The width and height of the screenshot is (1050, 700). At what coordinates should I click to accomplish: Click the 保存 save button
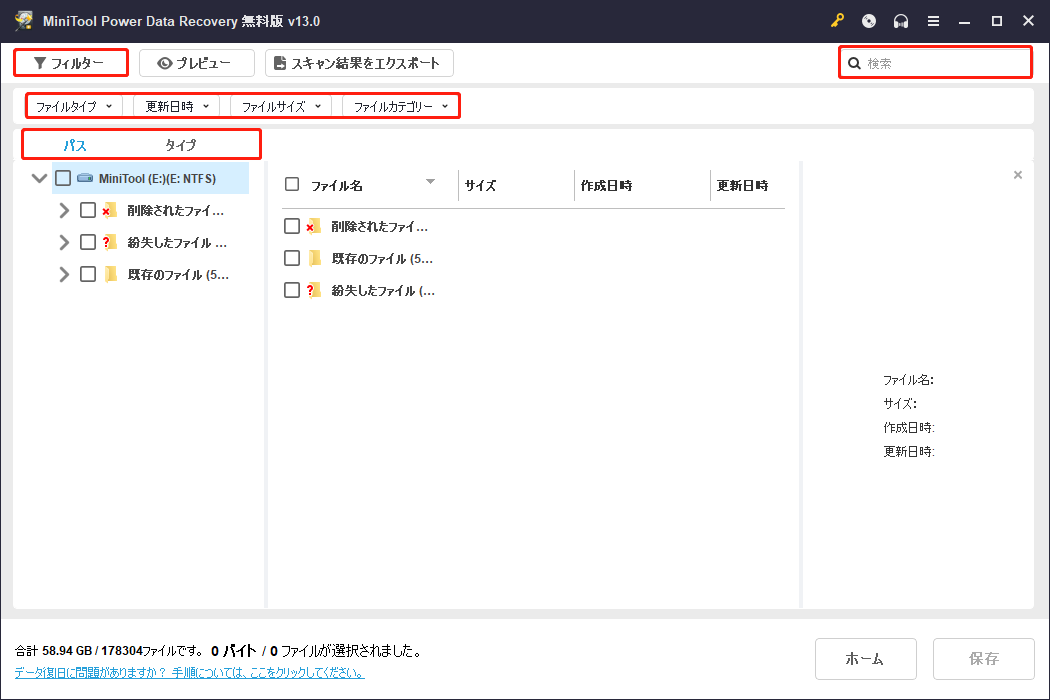(984, 659)
